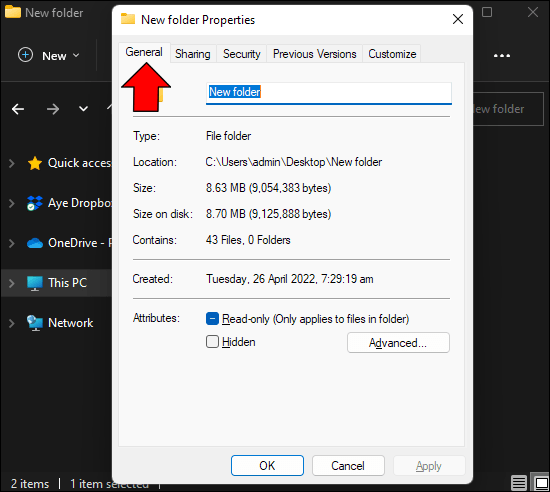Viewport: 550px width, 492px height.
Task: Click the Explorer search box
Action: pos(509,109)
